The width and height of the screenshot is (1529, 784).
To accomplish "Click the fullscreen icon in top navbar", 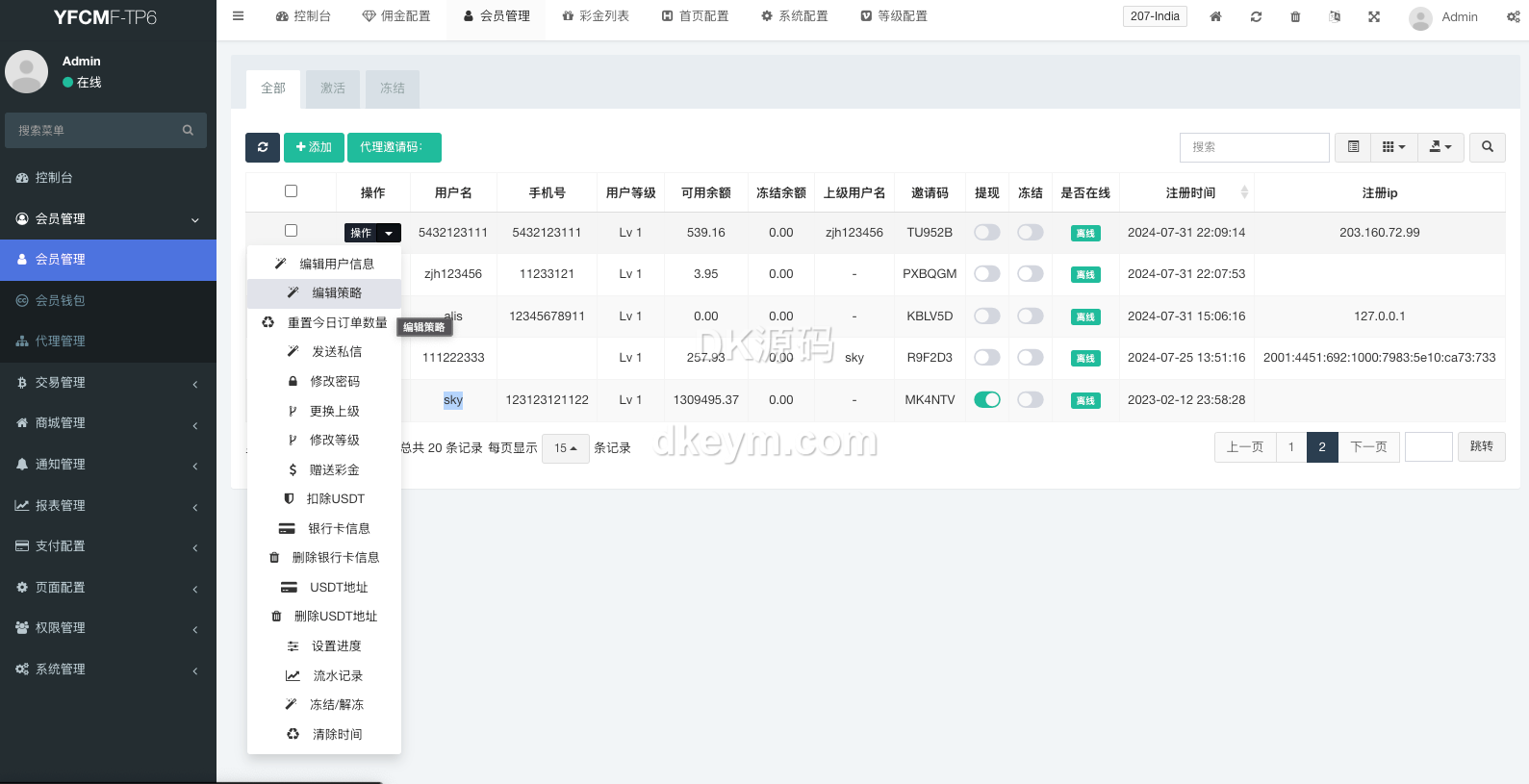I will click(x=1374, y=17).
